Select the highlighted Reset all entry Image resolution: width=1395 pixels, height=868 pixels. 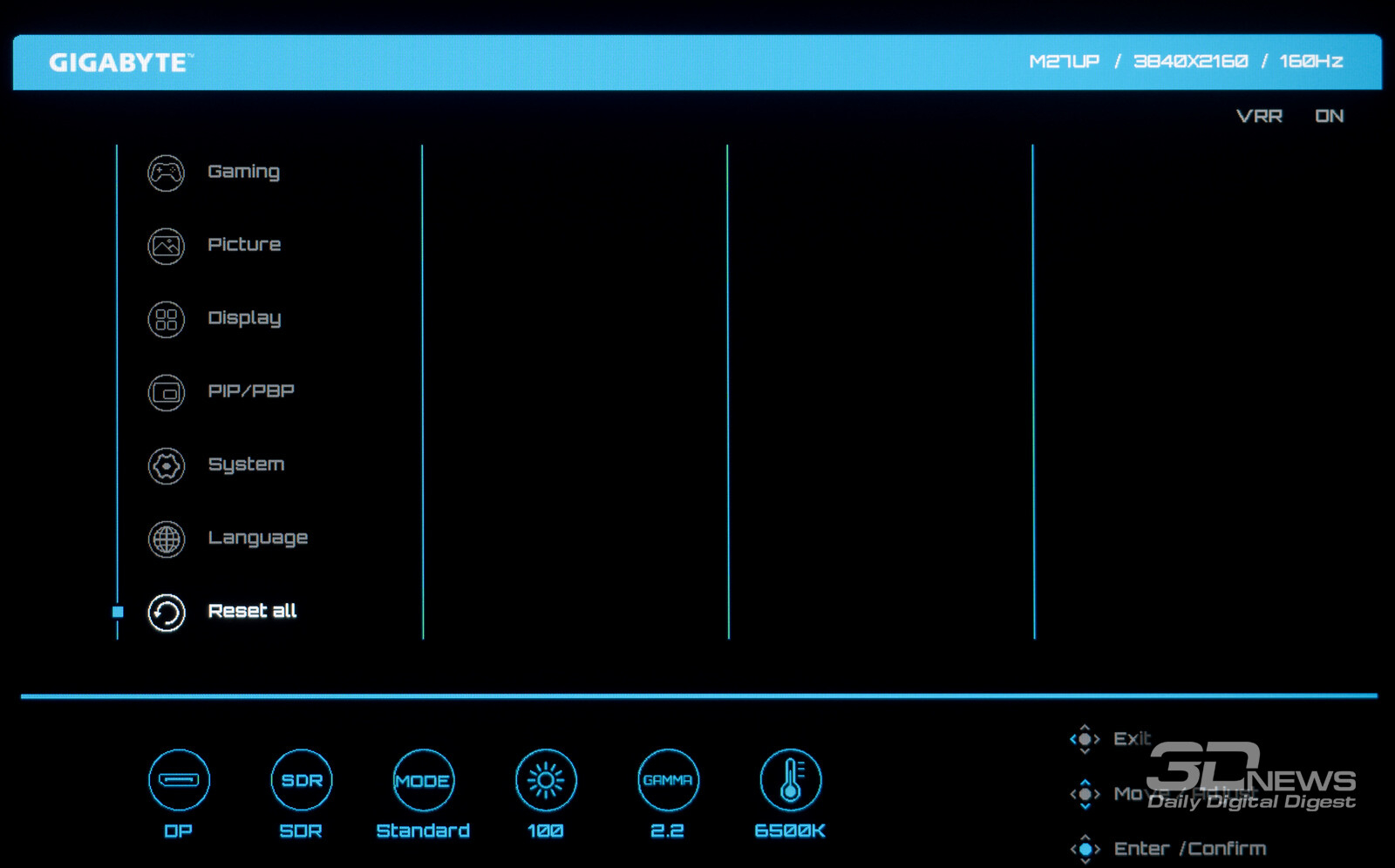click(x=252, y=611)
